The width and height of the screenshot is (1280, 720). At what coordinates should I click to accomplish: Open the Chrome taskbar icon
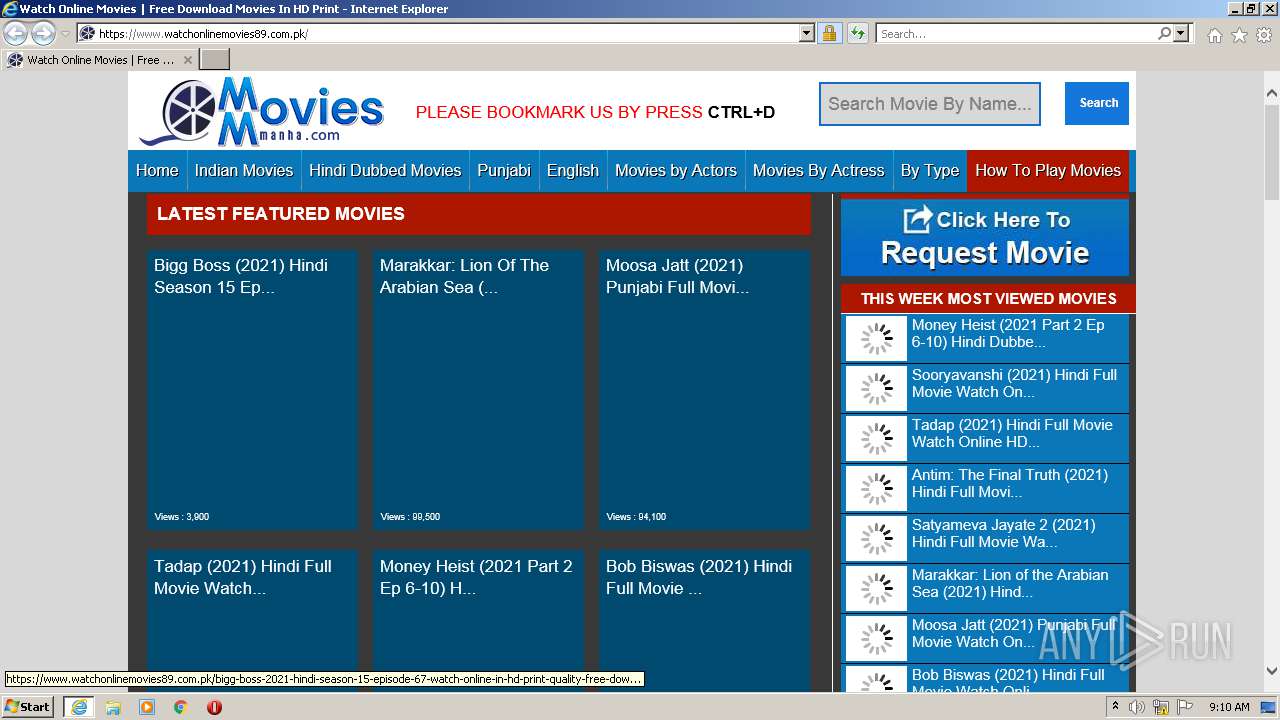point(181,707)
